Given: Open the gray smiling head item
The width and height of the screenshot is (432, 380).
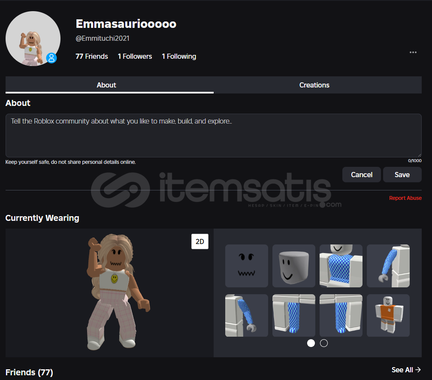Looking at the screenshot, I should pos(294,266).
